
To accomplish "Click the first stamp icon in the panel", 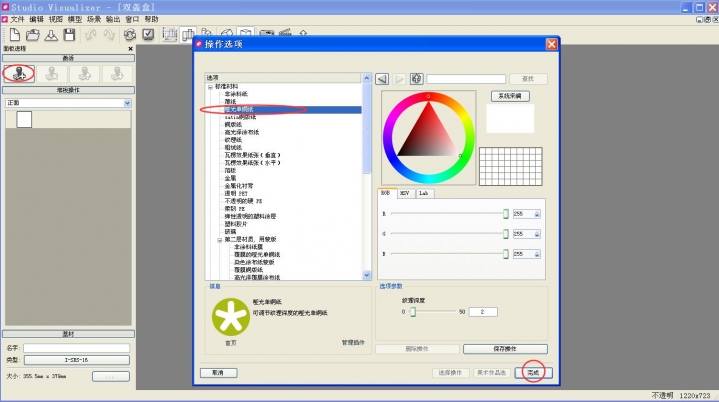I will 19,72.
